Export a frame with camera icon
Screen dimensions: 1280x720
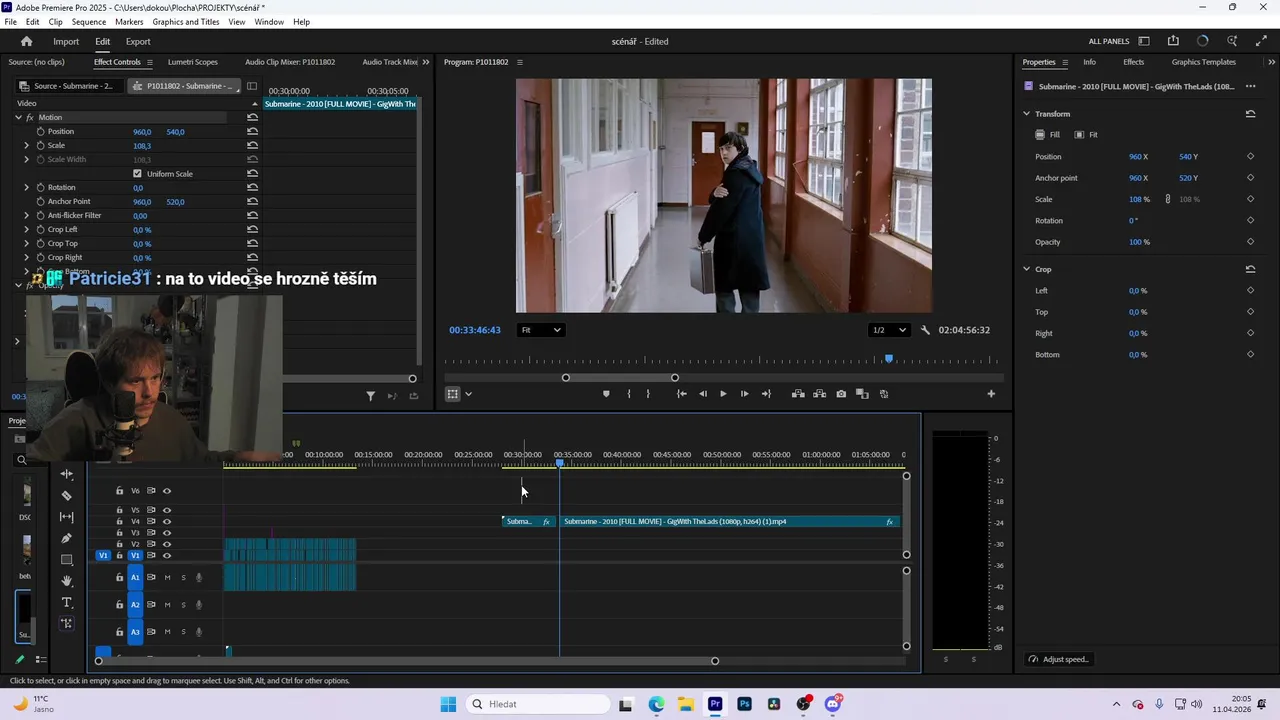coord(841,394)
